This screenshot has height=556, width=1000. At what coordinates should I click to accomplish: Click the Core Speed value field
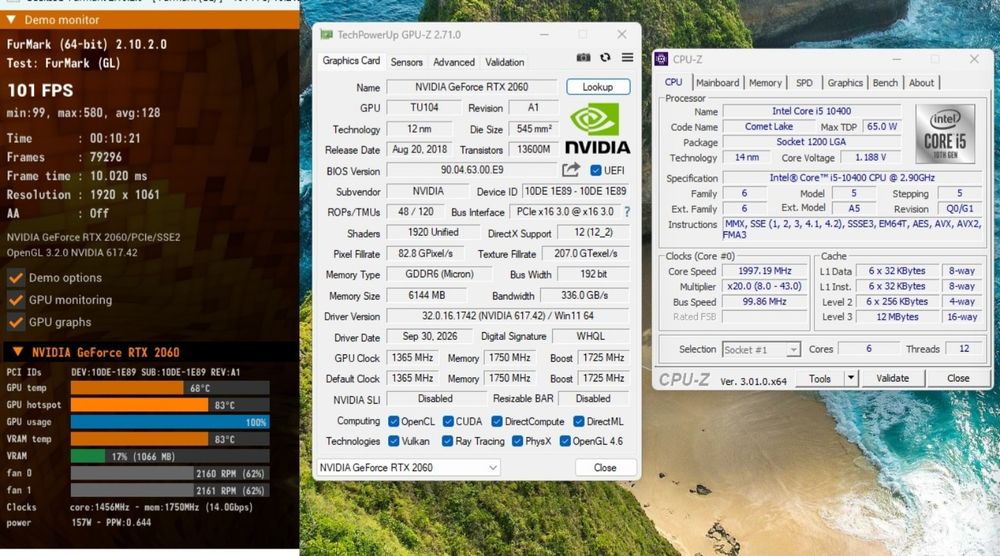pos(764,271)
